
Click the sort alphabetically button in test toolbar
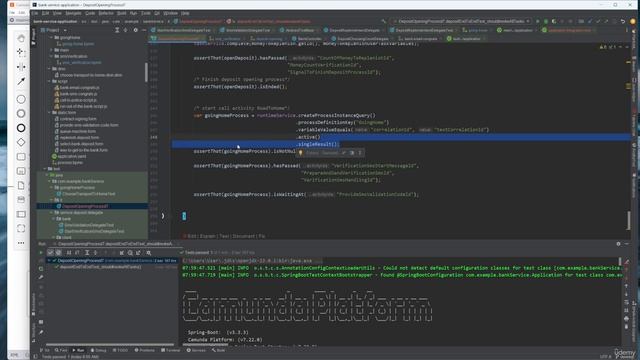pyautogui.click(x=69, y=253)
